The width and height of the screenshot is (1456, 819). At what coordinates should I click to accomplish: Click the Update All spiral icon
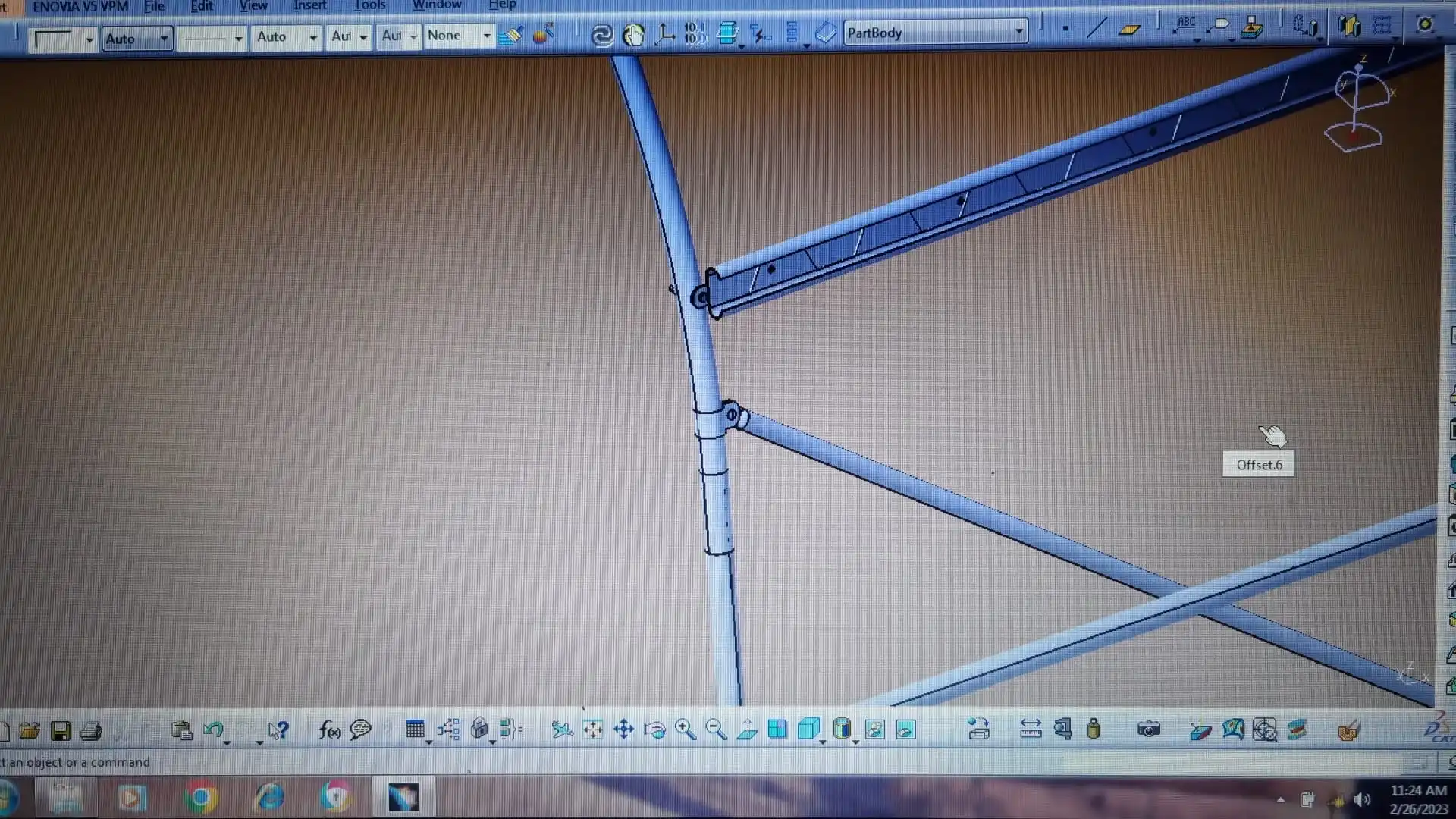tap(602, 35)
